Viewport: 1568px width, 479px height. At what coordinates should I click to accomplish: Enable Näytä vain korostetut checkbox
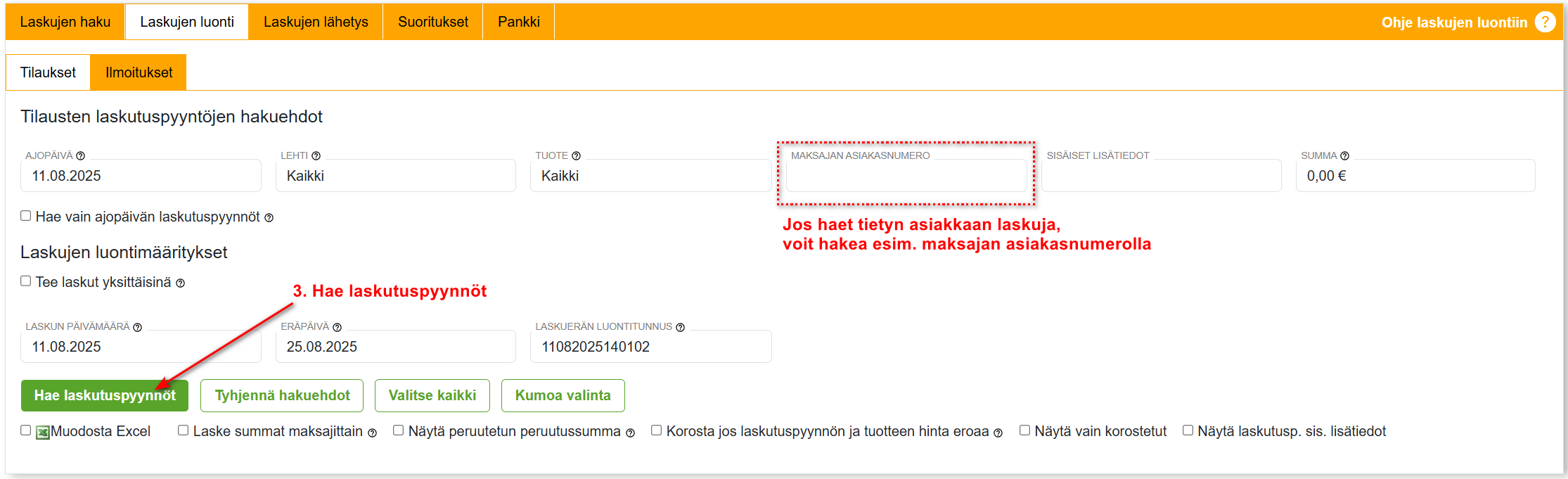point(1025,430)
